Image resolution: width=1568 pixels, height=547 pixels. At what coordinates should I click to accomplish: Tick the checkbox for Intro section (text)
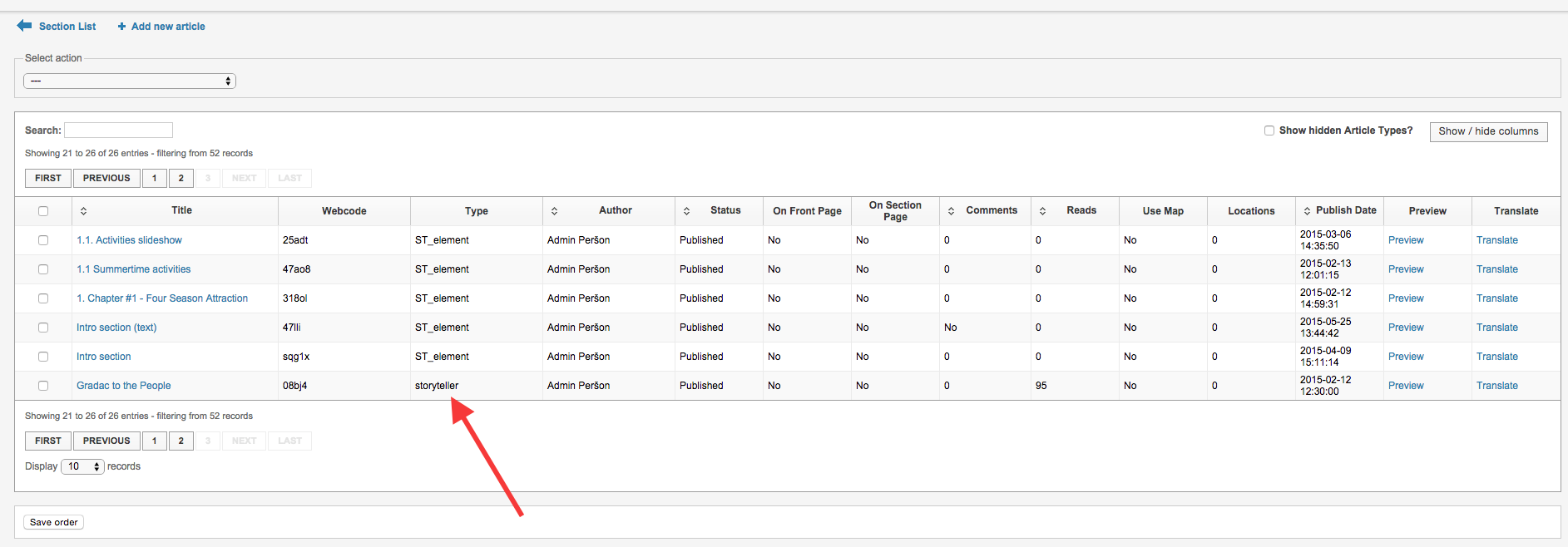[43, 328]
